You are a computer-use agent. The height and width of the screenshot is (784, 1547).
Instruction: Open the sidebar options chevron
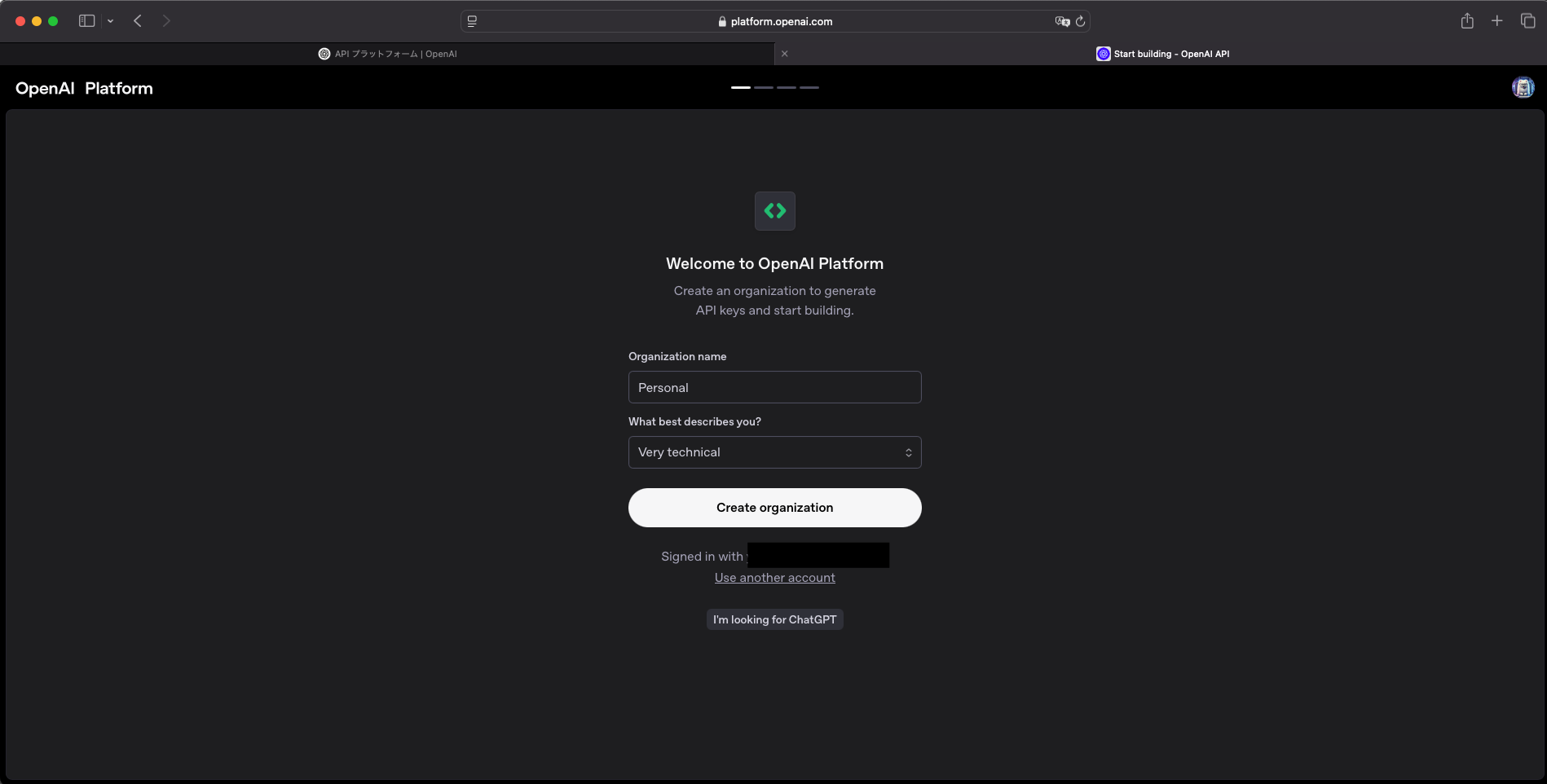point(110,21)
